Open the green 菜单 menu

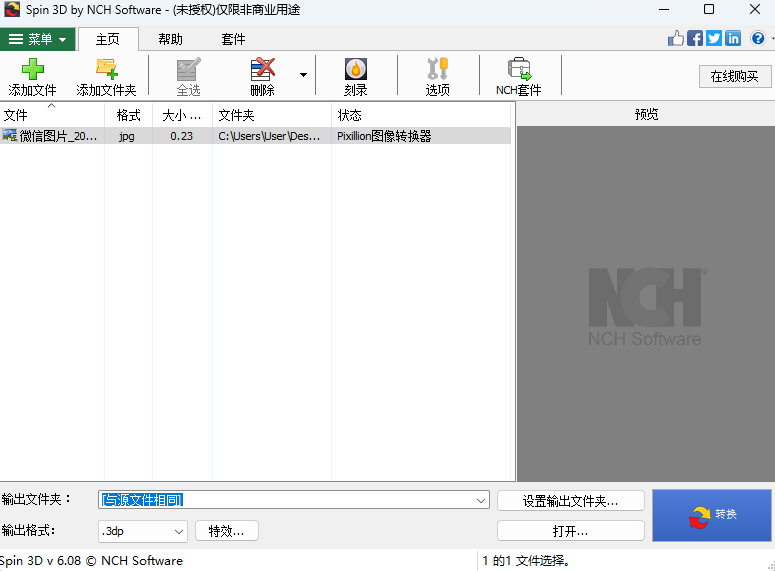click(38, 39)
